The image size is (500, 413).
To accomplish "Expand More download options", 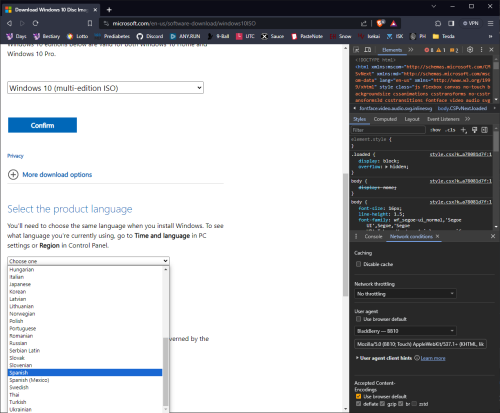I will point(50,175).
